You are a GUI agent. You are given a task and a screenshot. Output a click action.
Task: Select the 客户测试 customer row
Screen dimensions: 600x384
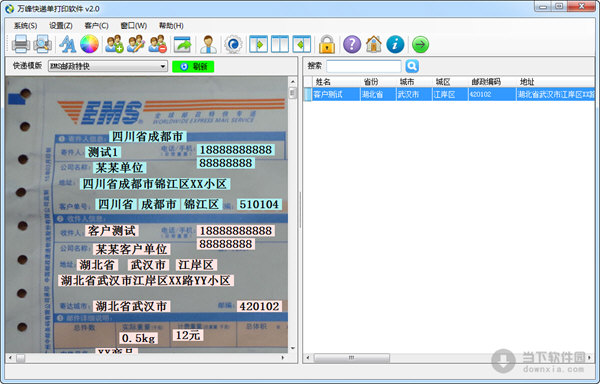click(450, 94)
